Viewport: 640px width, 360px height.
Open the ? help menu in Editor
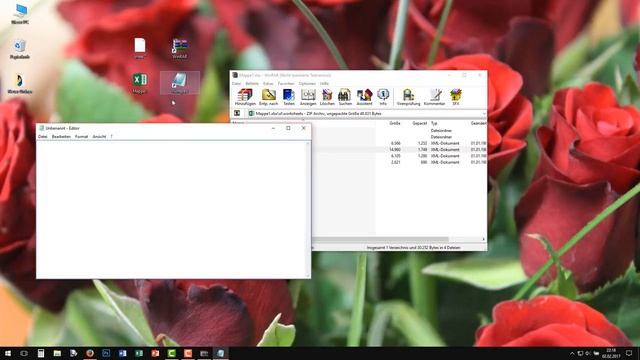[111, 136]
